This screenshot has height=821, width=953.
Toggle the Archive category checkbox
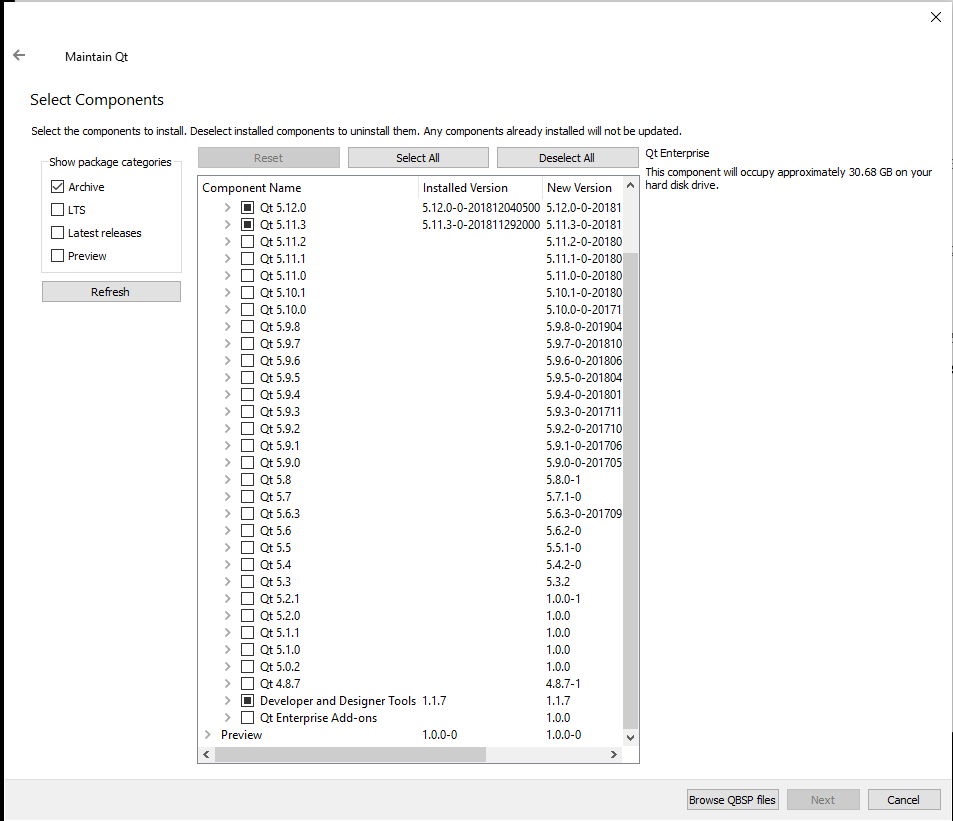pyautogui.click(x=58, y=187)
